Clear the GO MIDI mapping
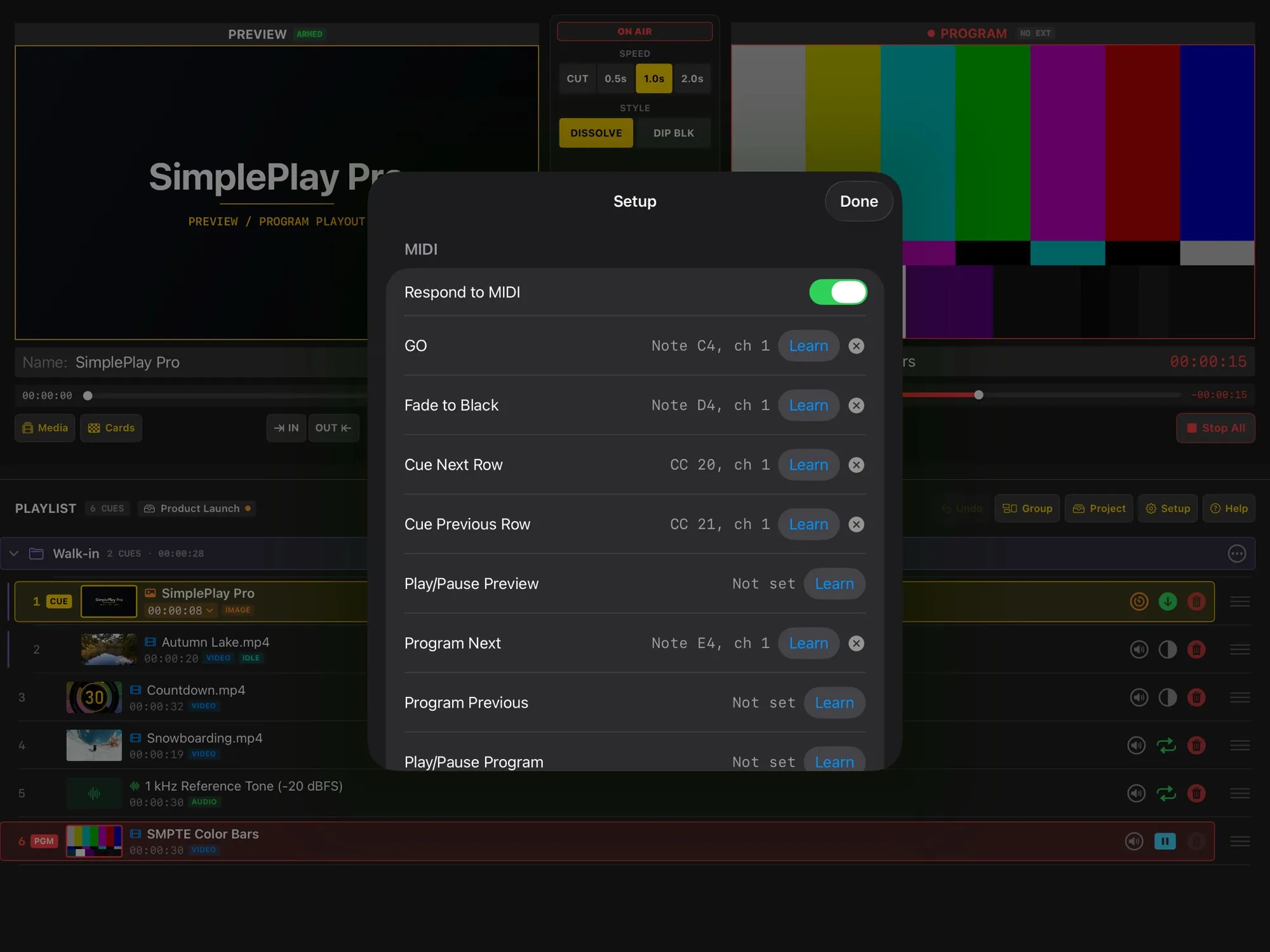1270x952 pixels. (x=856, y=346)
